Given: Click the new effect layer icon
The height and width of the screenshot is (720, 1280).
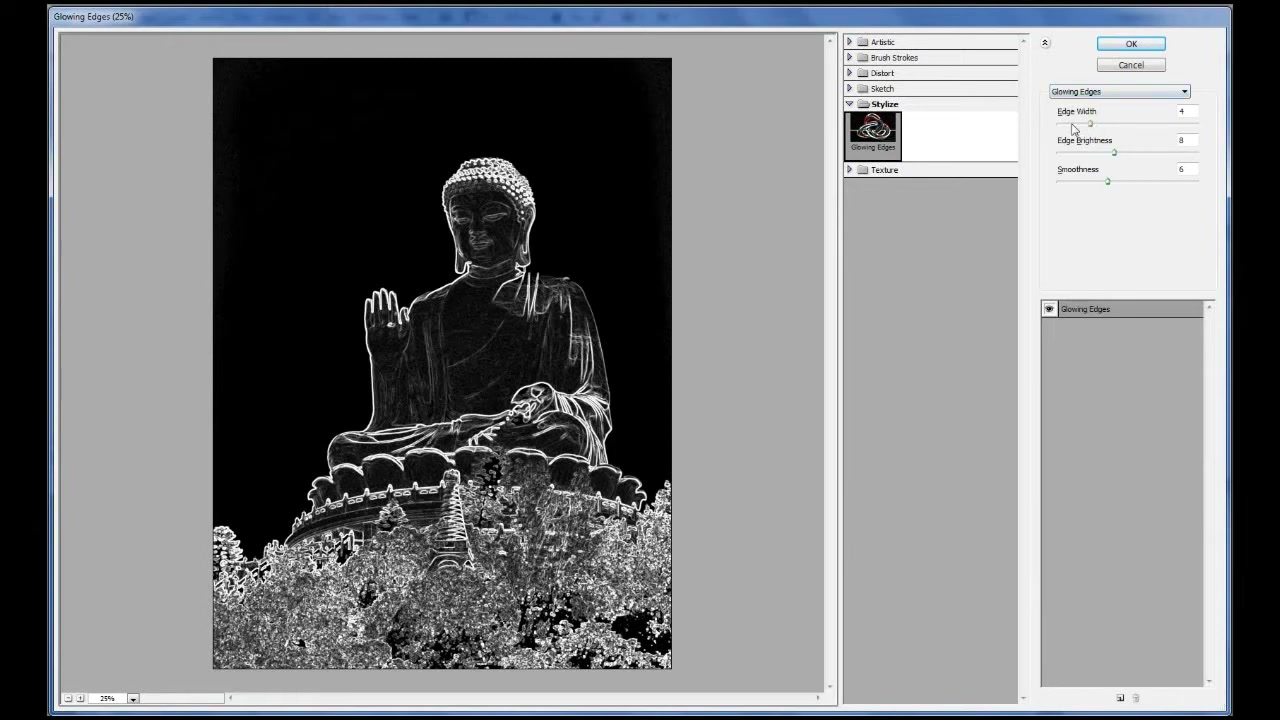Looking at the screenshot, I should (x=1120, y=698).
